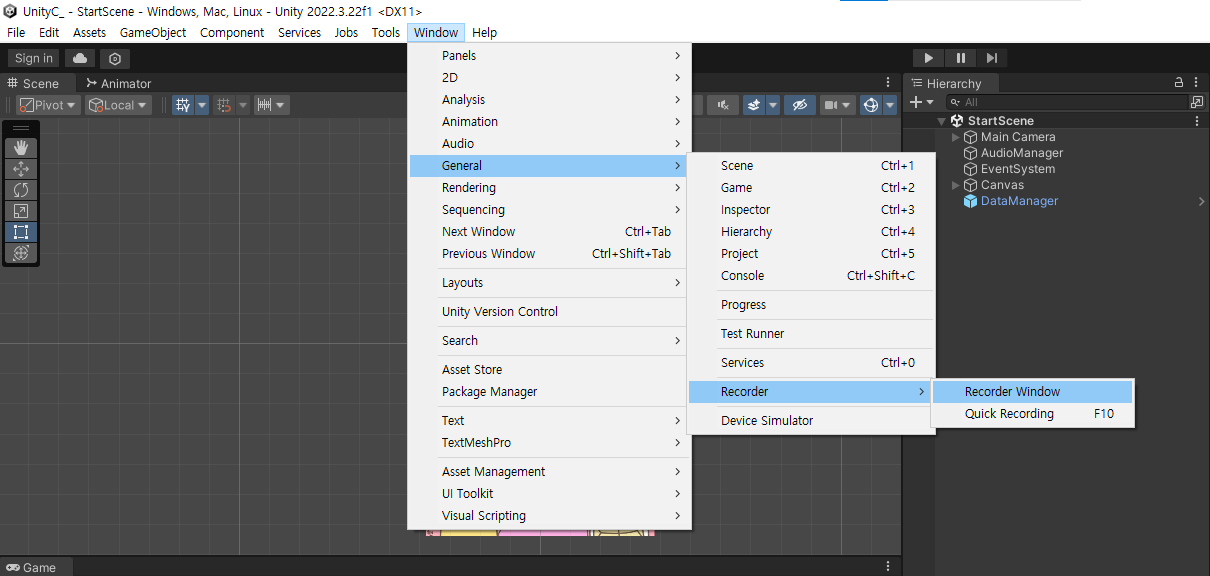Select the Rect transform tool
Viewport: 1210px width, 576px height.
pyautogui.click(x=21, y=232)
